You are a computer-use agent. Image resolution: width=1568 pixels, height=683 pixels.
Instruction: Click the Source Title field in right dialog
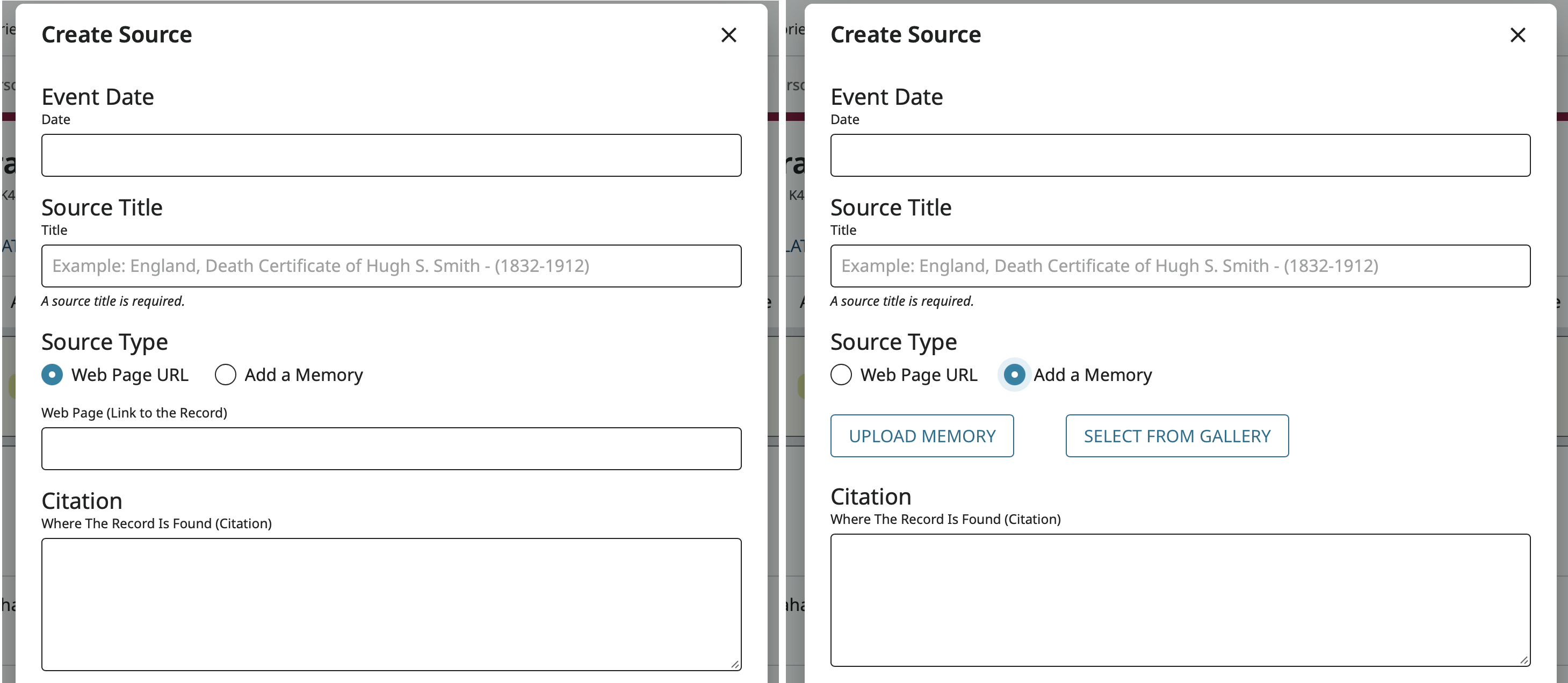[1180, 266]
